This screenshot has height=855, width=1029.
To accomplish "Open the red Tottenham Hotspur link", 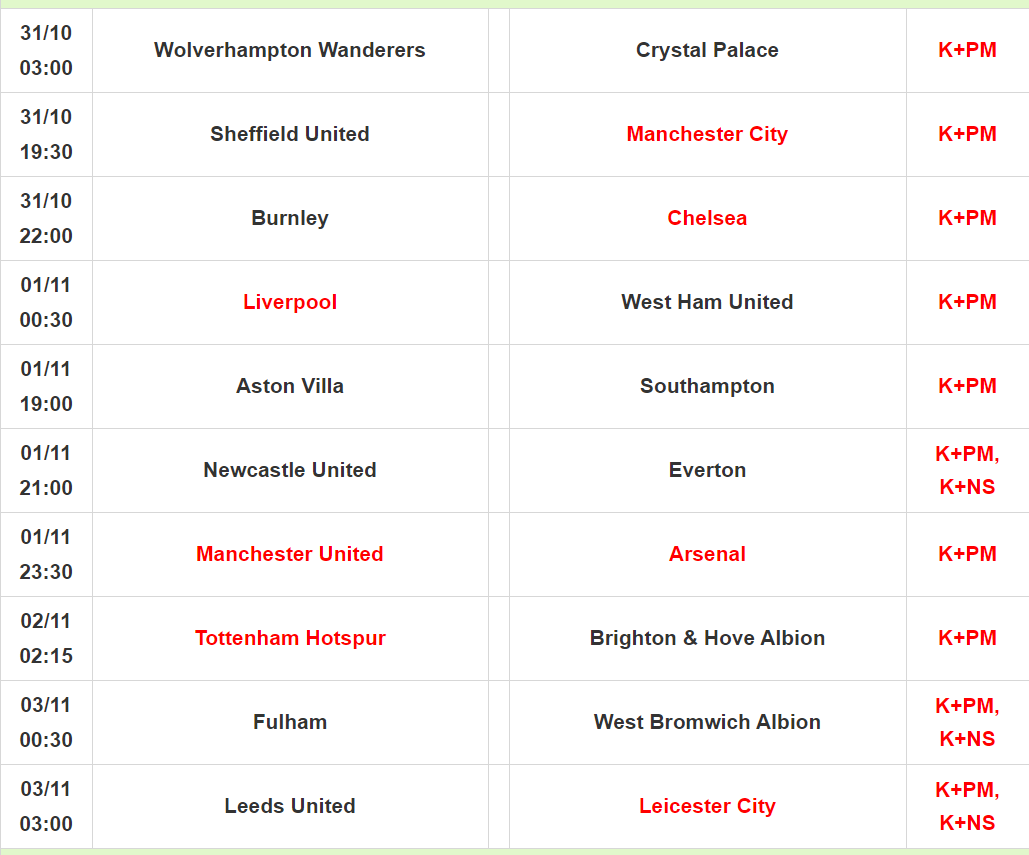I will tap(290, 638).
